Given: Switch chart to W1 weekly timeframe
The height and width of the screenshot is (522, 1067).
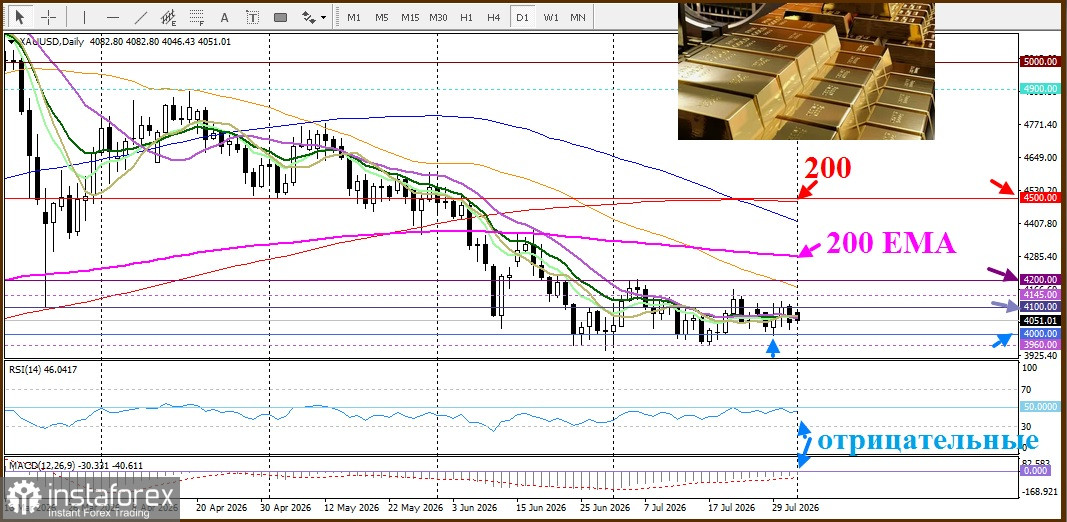Looking at the screenshot, I should point(551,17).
